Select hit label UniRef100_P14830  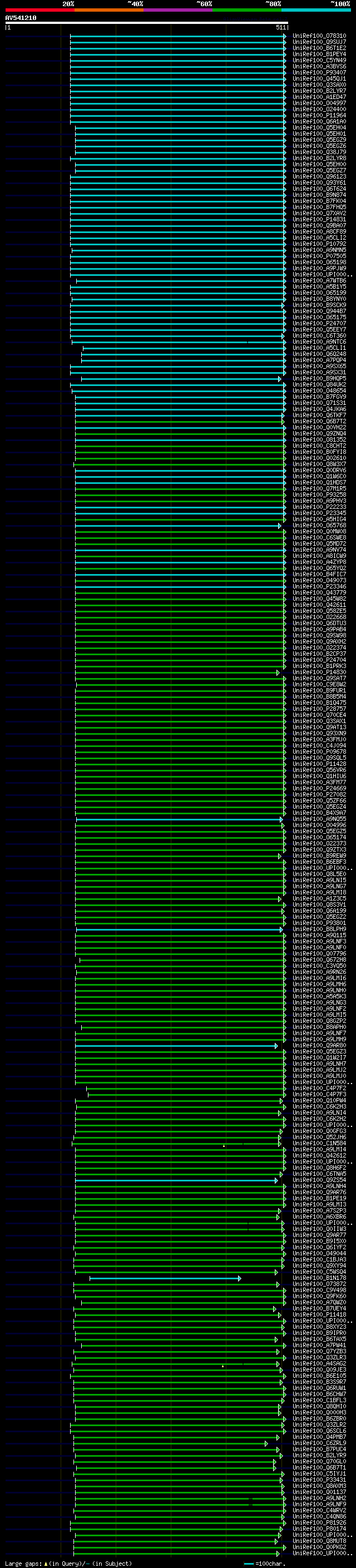(x=319, y=672)
